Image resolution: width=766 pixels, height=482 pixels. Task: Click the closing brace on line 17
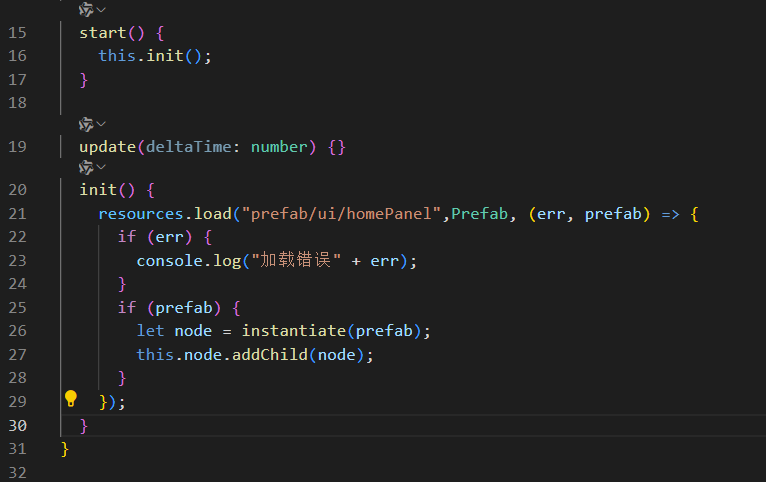(x=84, y=79)
